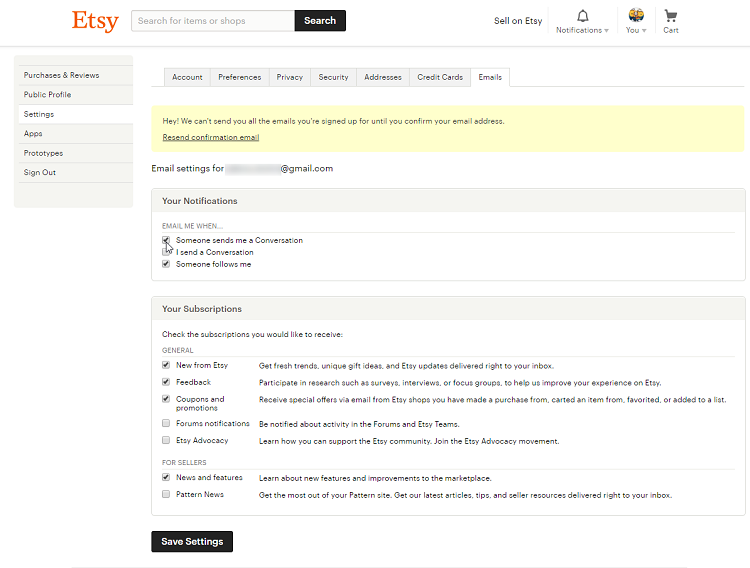The image size is (750, 568).
Task: Open the Notifications bell icon
Action: tap(583, 16)
